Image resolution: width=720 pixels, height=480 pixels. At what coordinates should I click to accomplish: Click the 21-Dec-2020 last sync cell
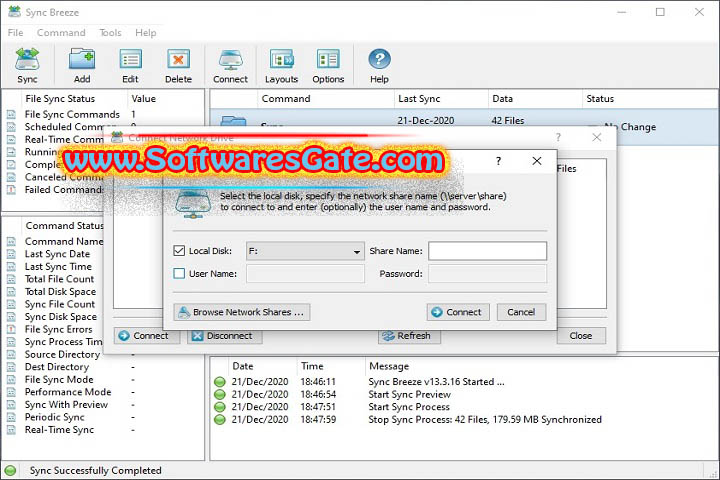coord(426,120)
